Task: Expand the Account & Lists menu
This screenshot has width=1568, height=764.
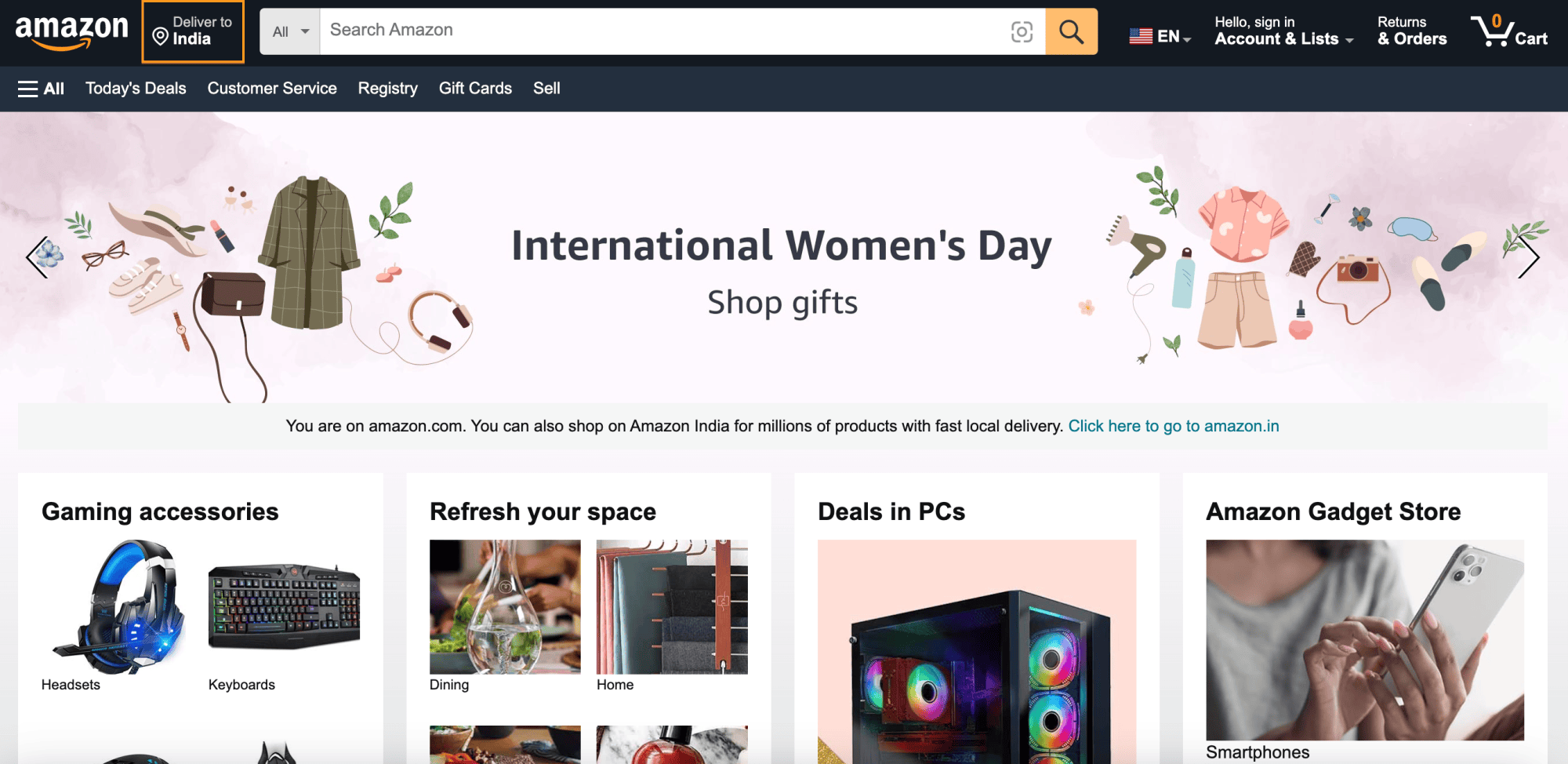Action: pyautogui.click(x=1283, y=31)
